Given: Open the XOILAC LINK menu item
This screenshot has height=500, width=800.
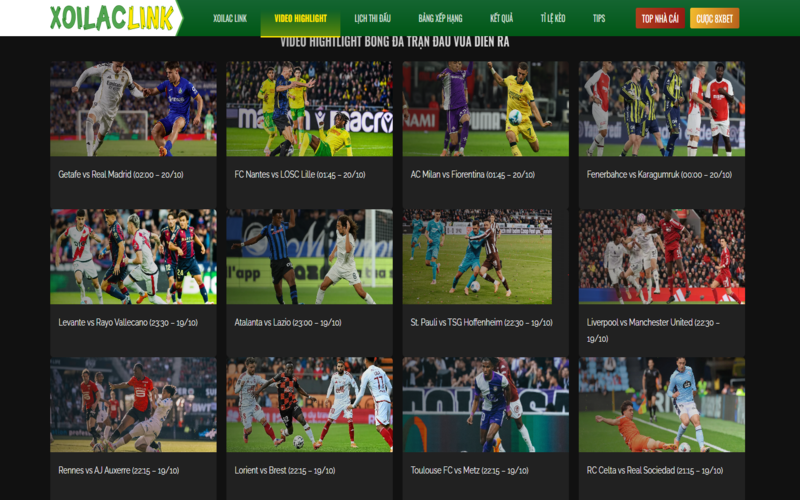Looking at the screenshot, I should coord(230,19).
